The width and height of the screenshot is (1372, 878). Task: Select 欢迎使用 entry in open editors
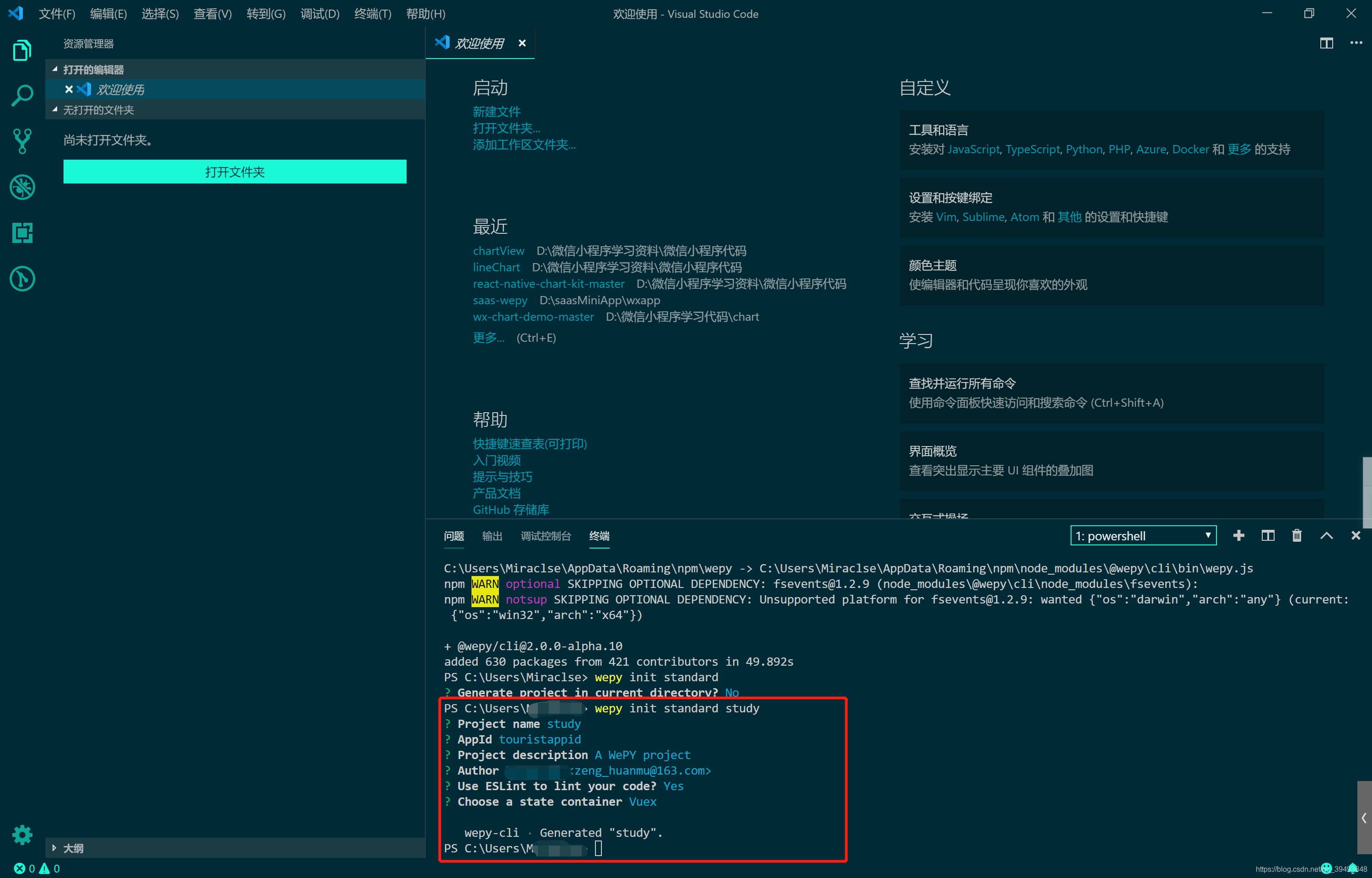point(235,90)
